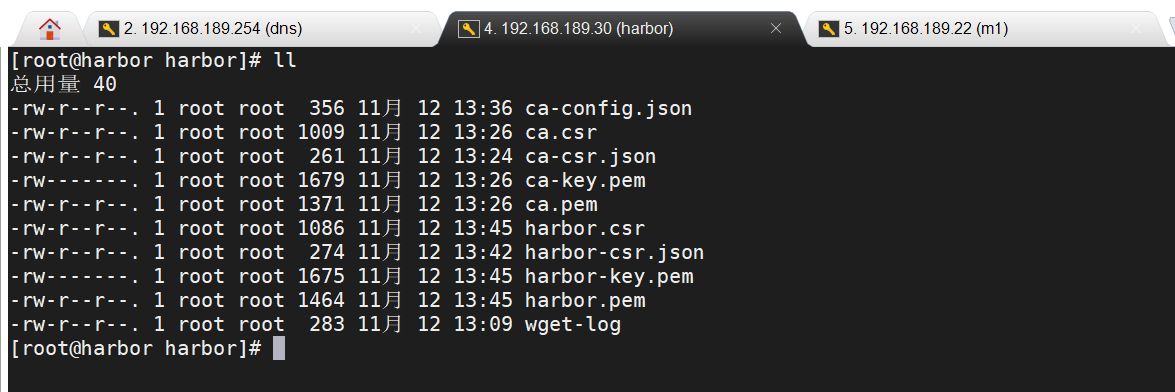Close the 192.168.189.30 (harbor) session tab
Screen dimensions: 1175x392
pos(776,29)
